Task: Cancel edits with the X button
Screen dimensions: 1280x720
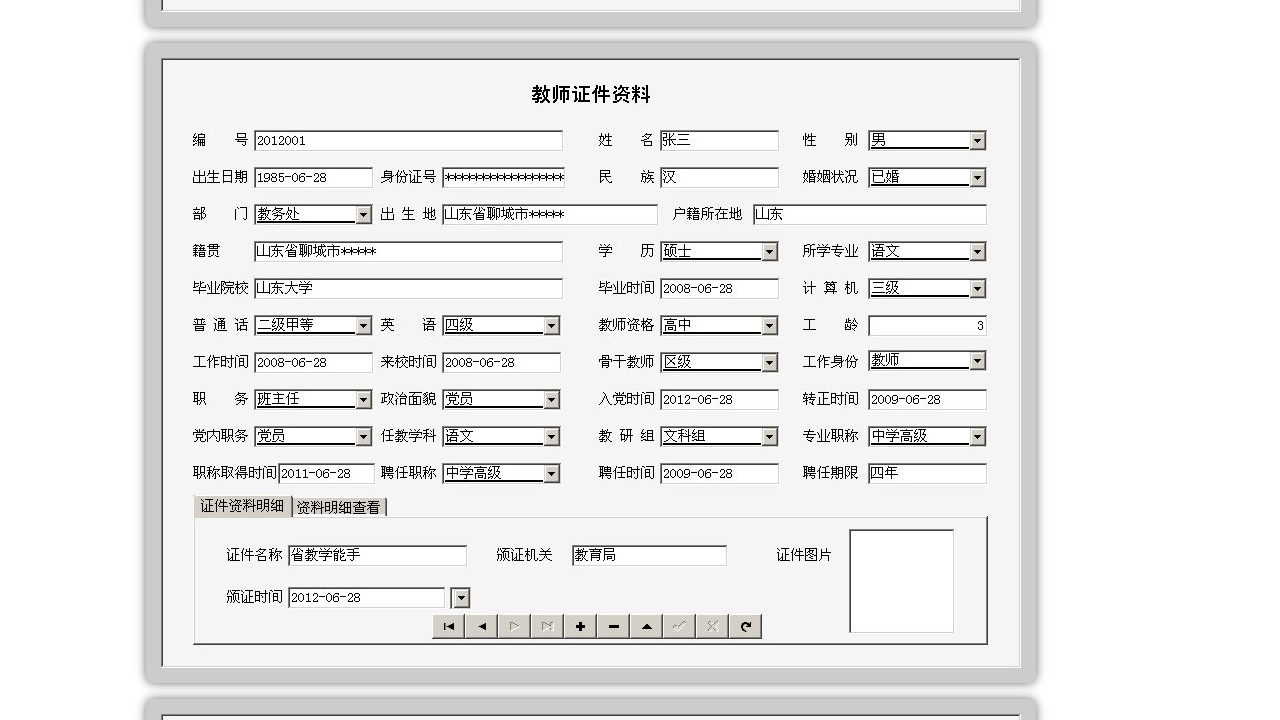Action: (712, 626)
